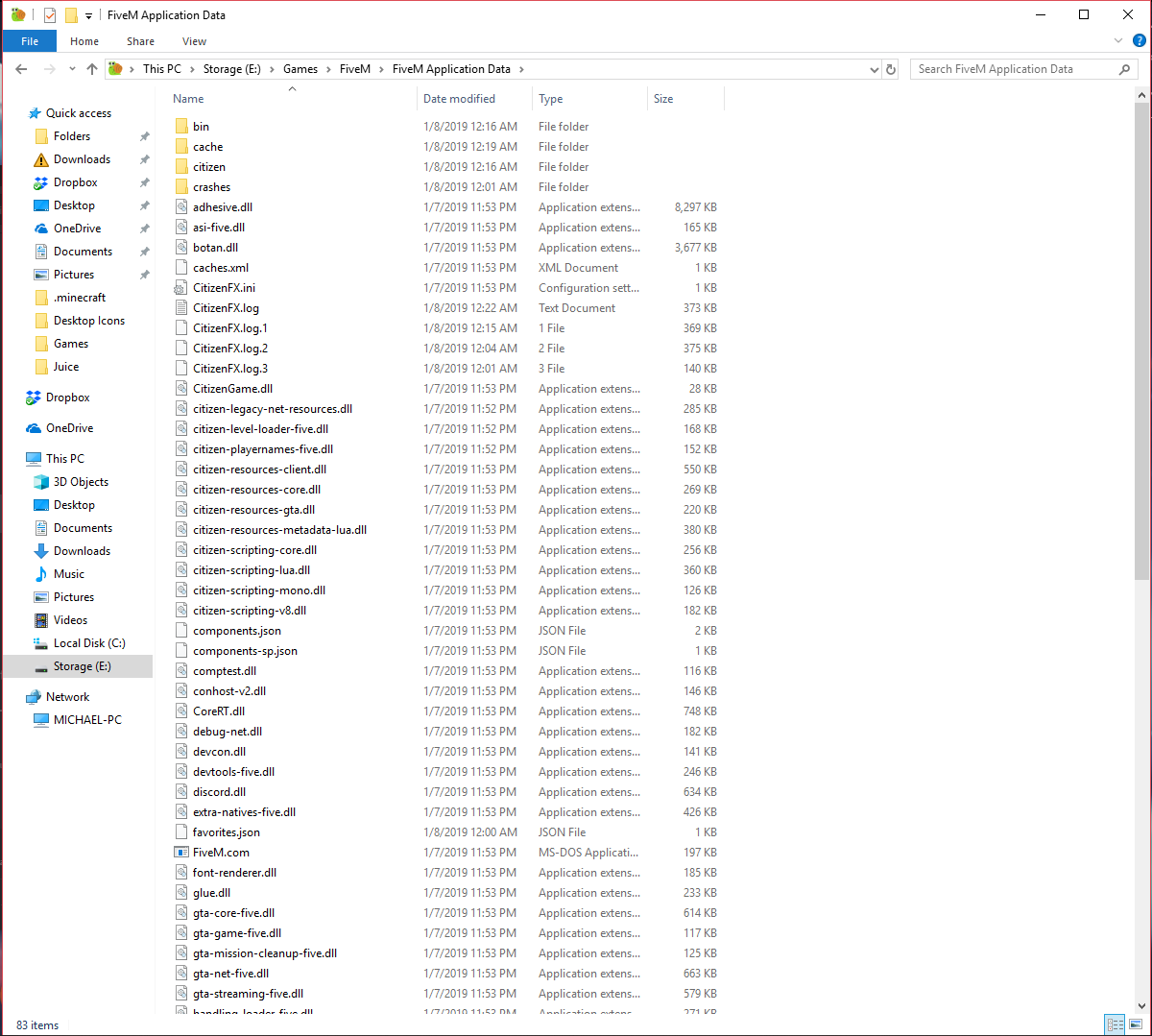Image resolution: width=1152 pixels, height=1036 pixels.
Task: Open the Recent locations dropdown arrow
Action: (x=73, y=69)
